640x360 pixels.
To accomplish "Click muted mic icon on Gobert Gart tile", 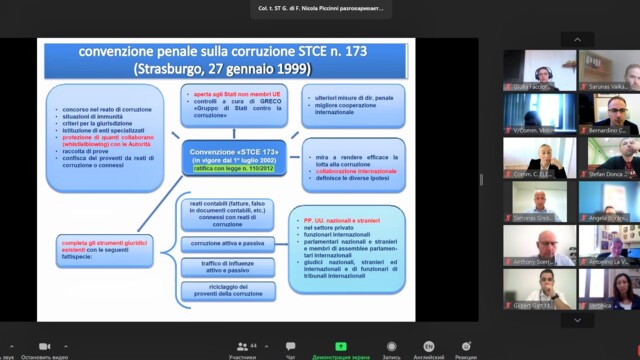I will (508, 305).
